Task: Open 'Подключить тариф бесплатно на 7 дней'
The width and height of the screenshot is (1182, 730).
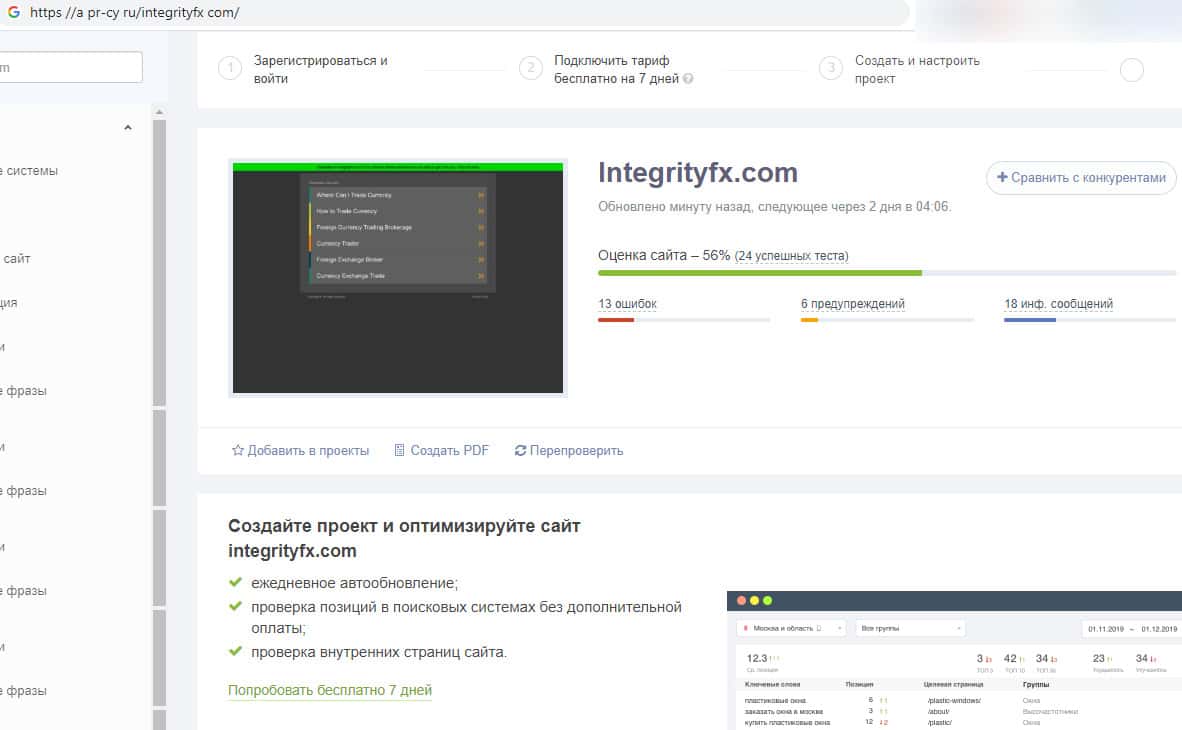Action: 616,69
